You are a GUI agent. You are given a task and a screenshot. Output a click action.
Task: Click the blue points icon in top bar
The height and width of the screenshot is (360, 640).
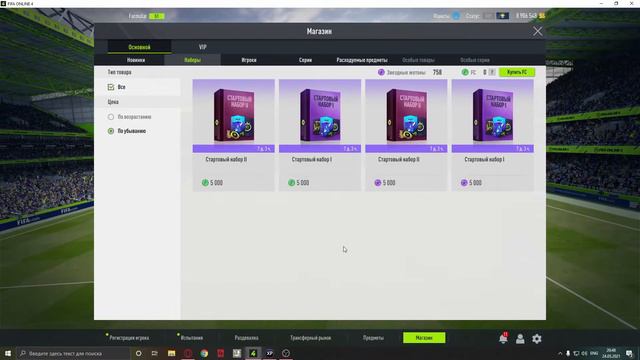coord(456,16)
